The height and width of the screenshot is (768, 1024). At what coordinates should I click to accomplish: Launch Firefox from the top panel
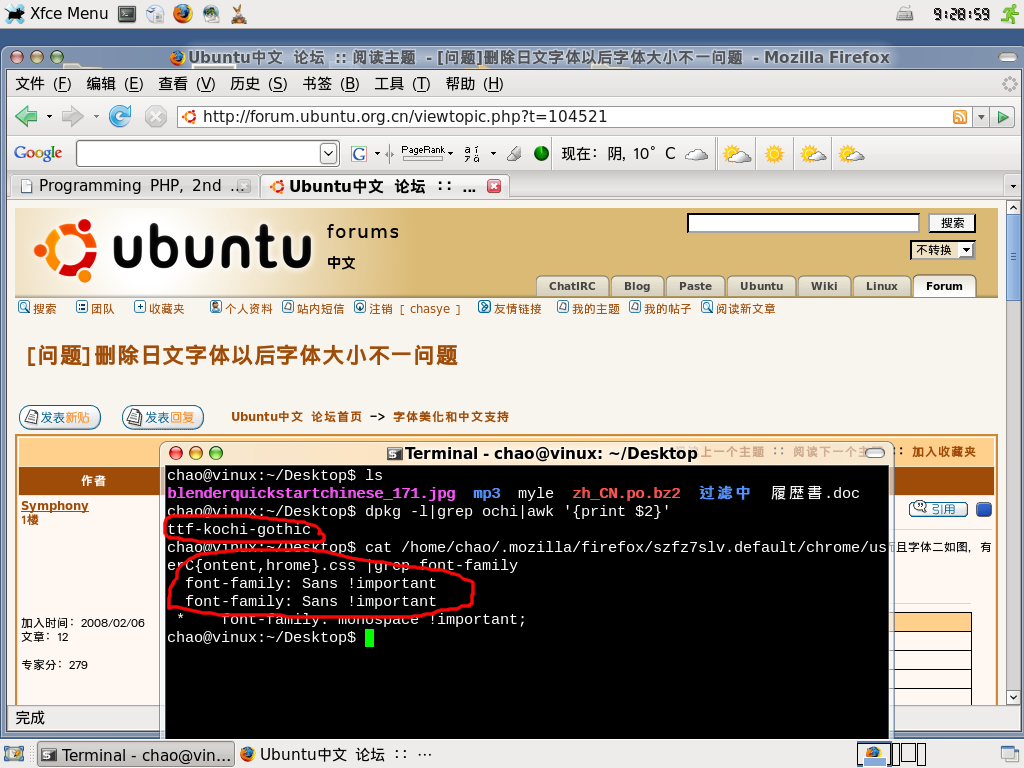tap(182, 14)
